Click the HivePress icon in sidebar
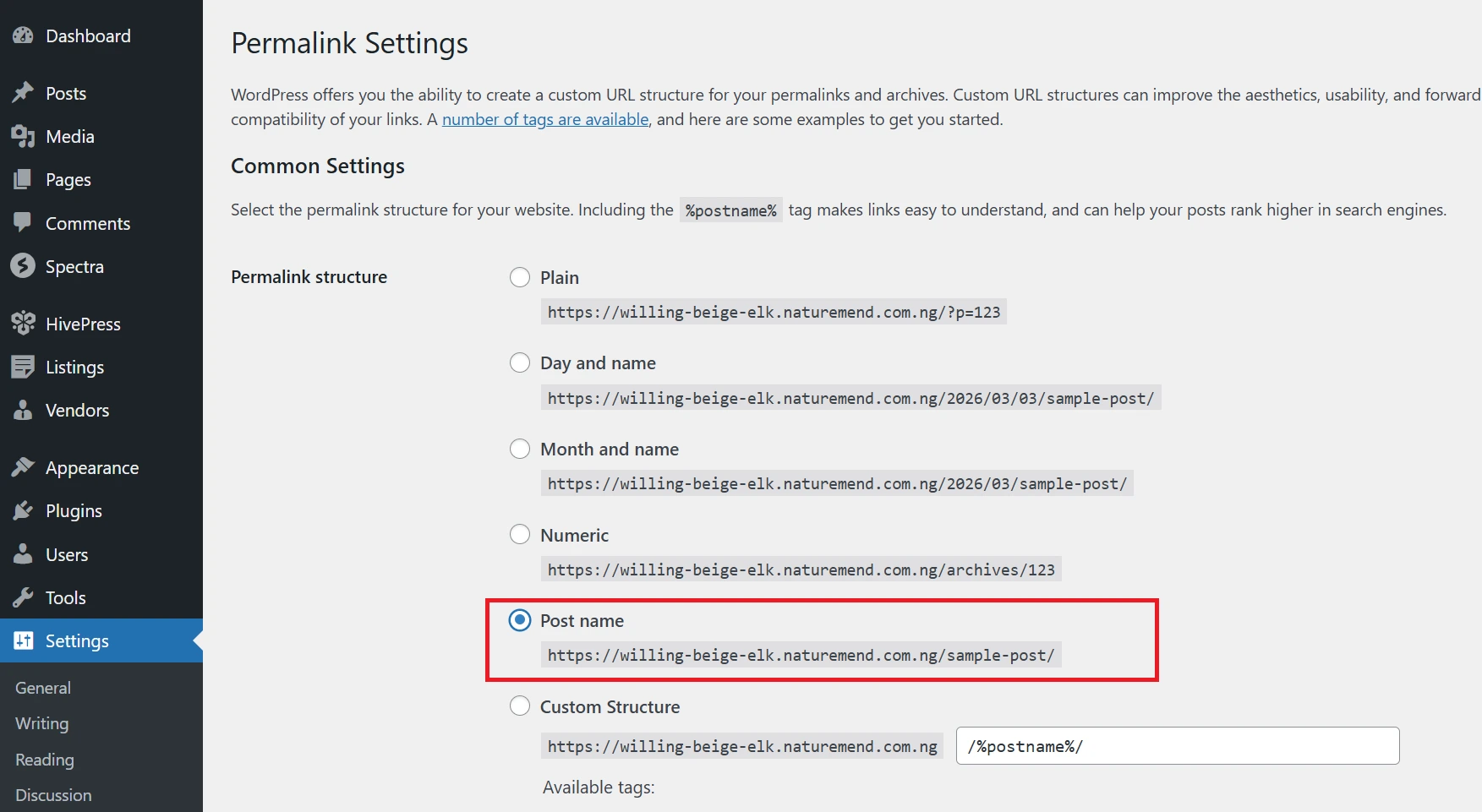 point(23,324)
